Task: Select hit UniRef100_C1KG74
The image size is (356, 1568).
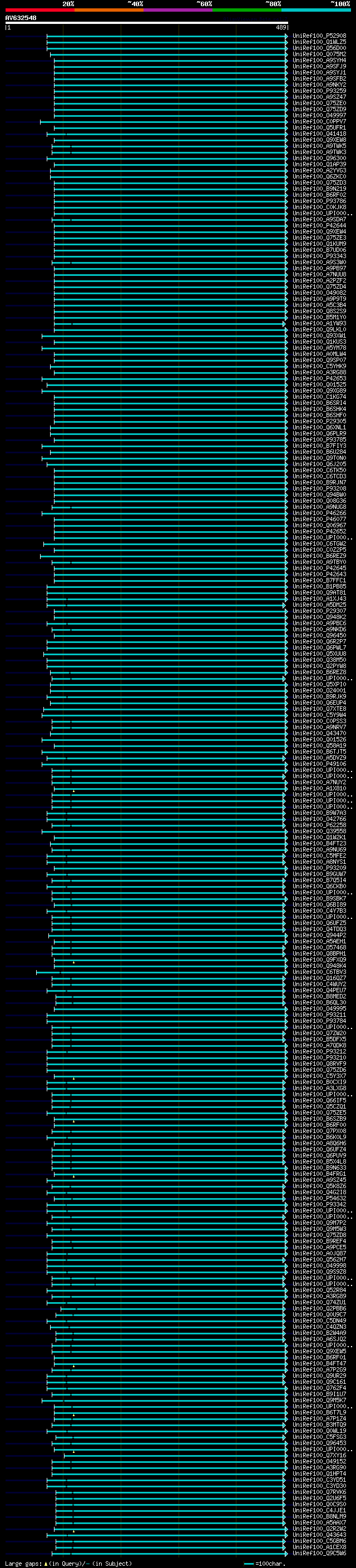Action: click(319, 397)
